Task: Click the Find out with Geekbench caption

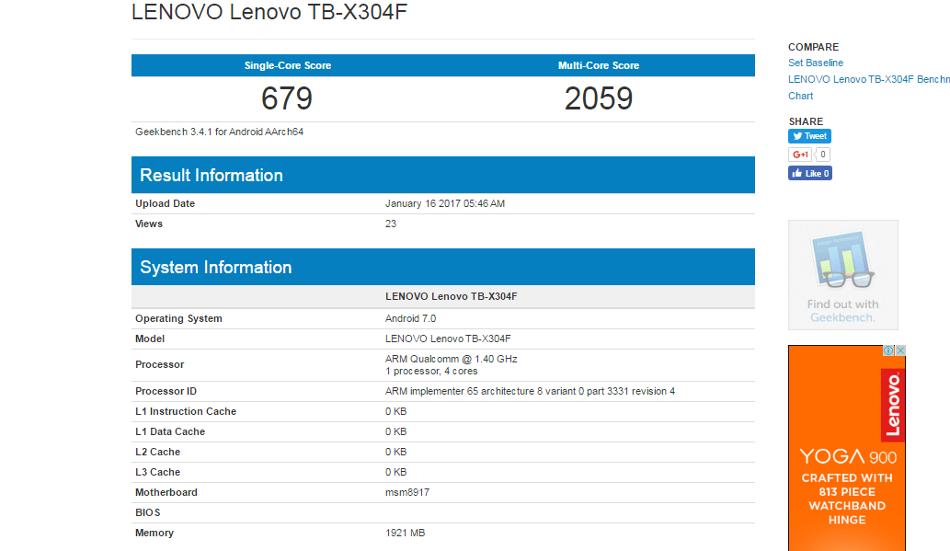Action: click(x=843, y=311)
